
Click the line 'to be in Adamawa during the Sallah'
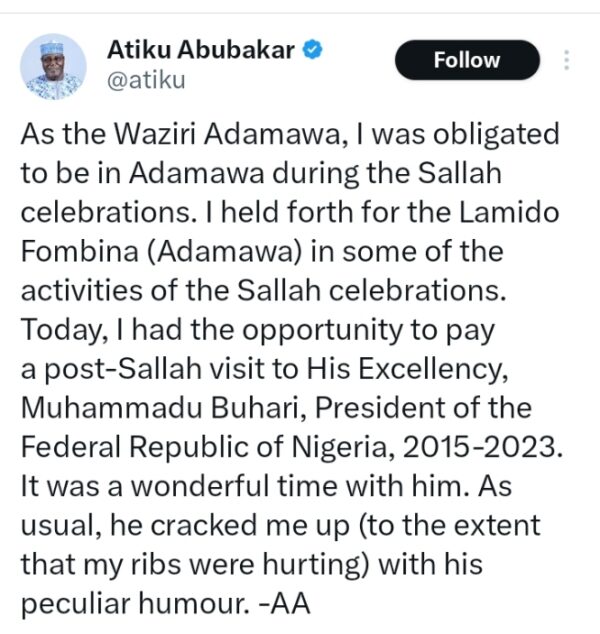[261, 173]
